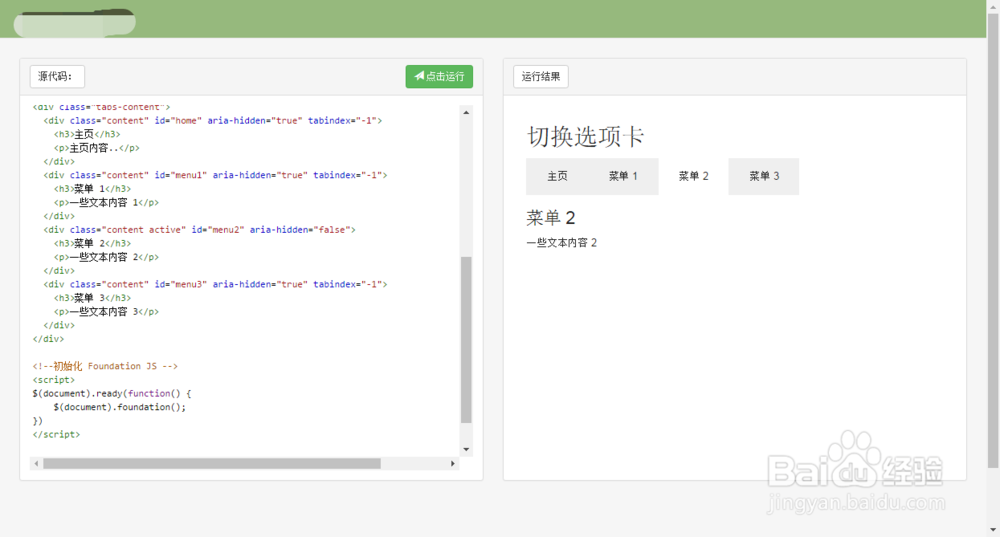Click the <p>一些文本内容 1</p> code line

click(x=107, y=203)
